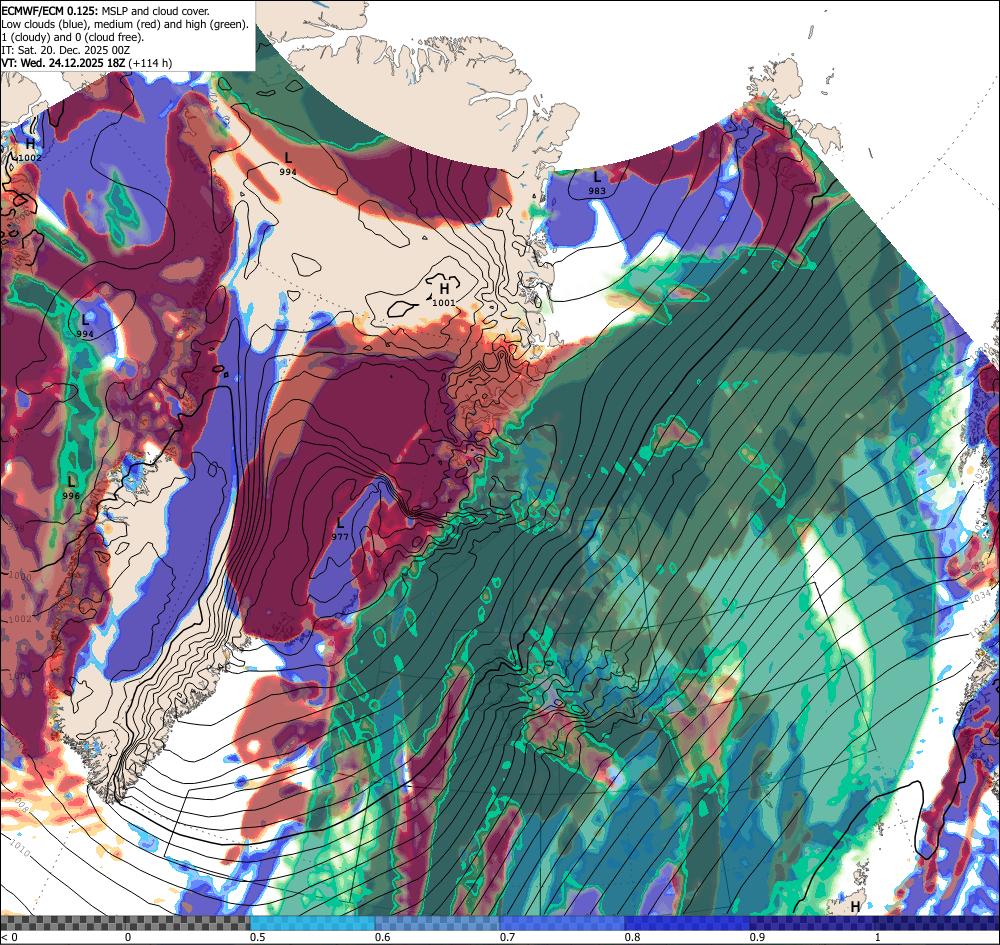Click the 'IT: Sat. 20. Dec. 2025 00Z' init time

pos(66,50)
